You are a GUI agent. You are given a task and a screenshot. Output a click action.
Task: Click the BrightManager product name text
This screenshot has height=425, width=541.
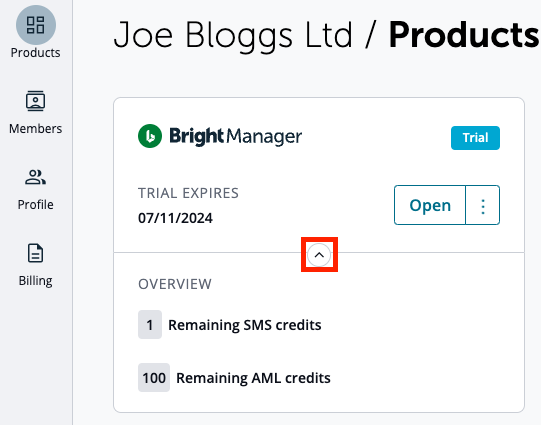coord(236,137)
